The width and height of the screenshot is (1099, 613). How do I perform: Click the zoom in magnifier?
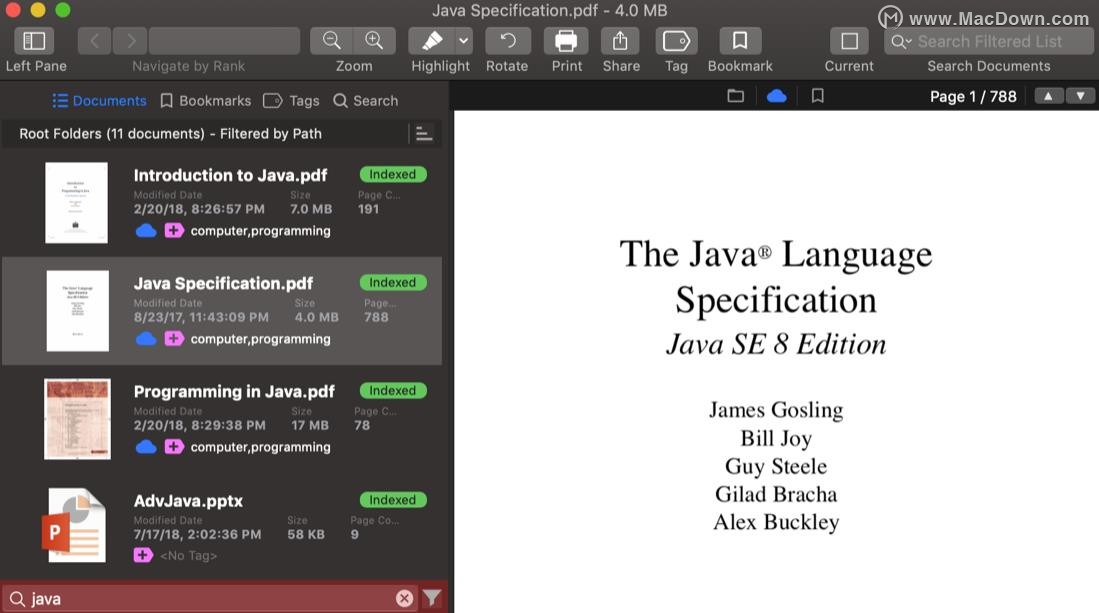(x=374, y=41)
